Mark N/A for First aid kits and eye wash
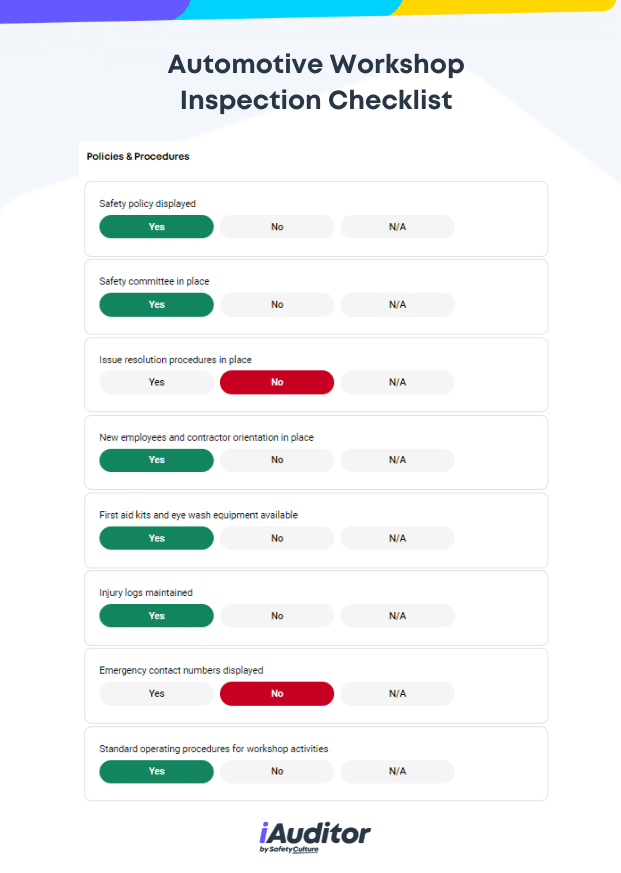The width and height of the screenshot is (621, 873). (x=398, y=538)
